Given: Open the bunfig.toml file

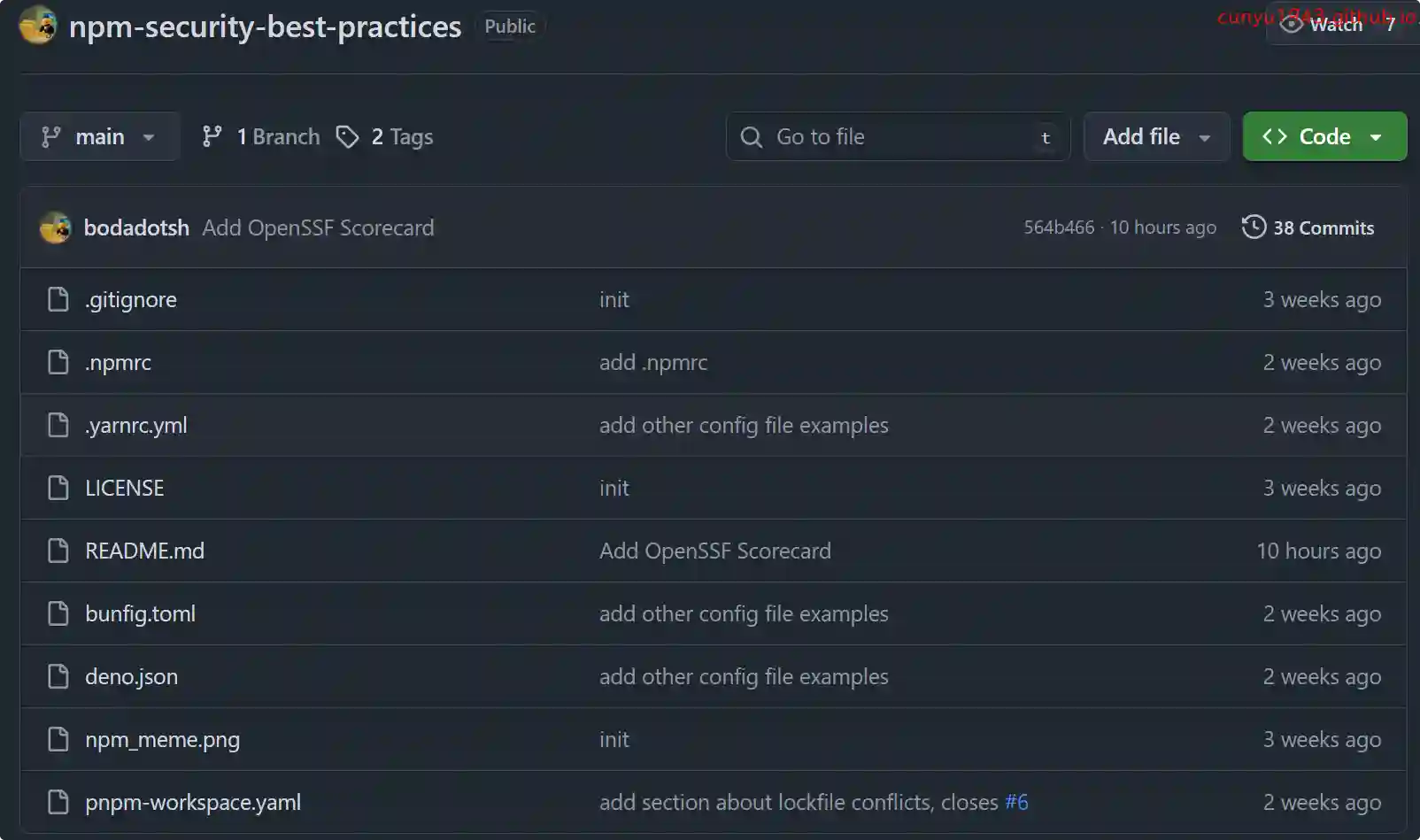Looking at the screenshot, I should click(x=140, y=614).
